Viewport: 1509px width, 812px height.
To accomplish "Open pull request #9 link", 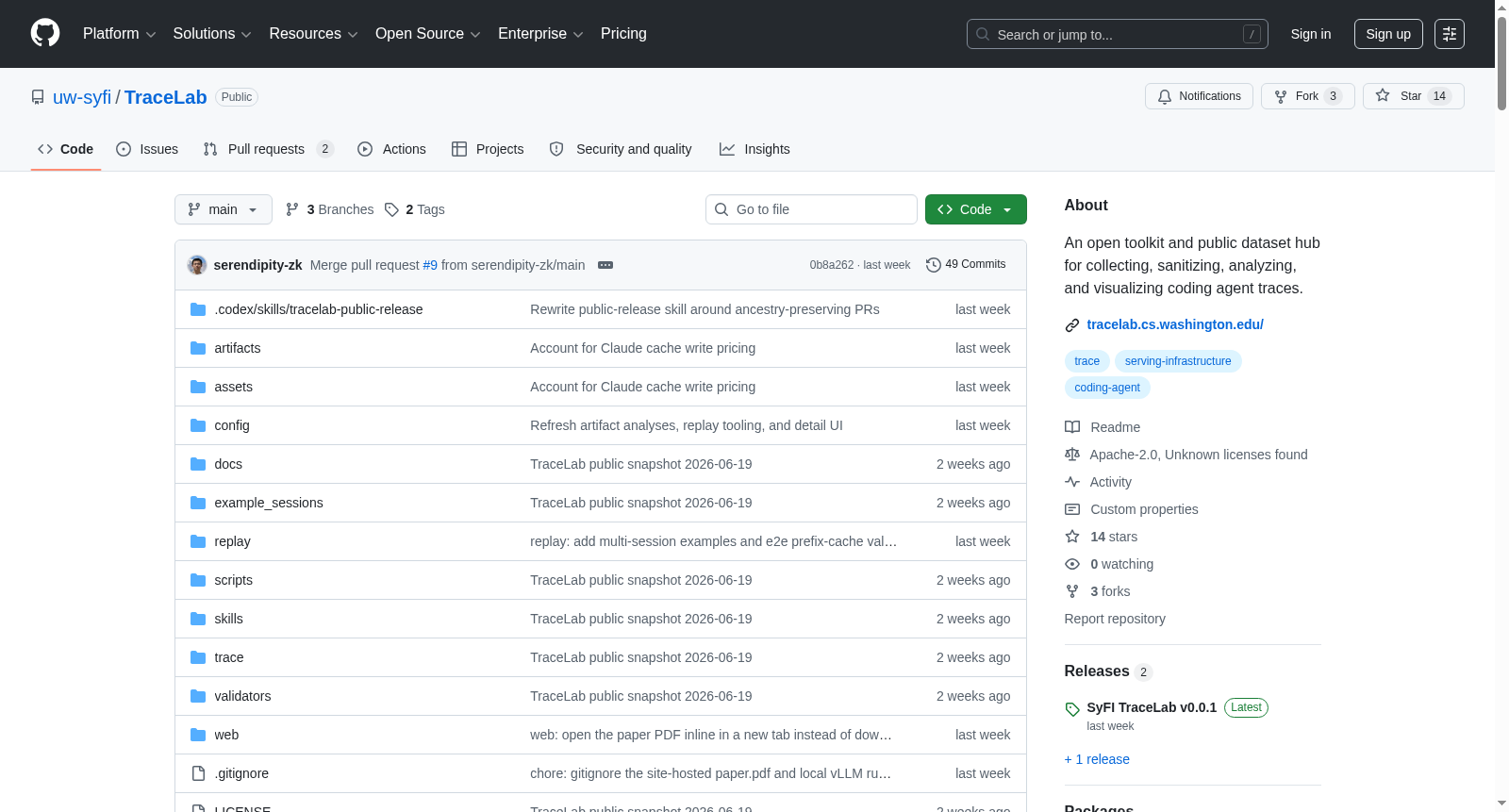I will 430,265.
